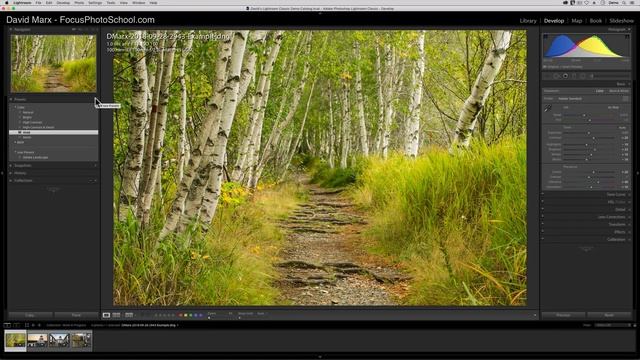The width and height of the screenshot is (640, 360).
Task: Open second window display icon in filmstrip
Action: coord(16,325)
